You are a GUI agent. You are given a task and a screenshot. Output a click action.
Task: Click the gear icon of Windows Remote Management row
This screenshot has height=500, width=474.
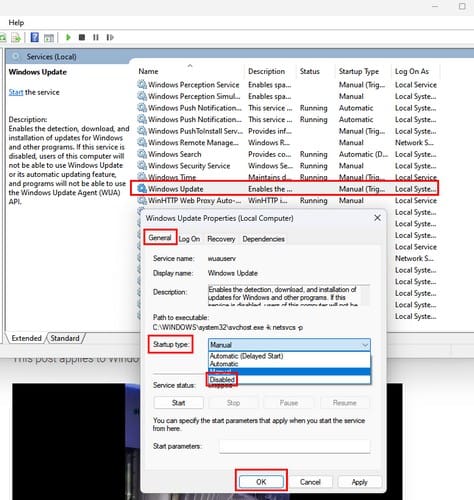pos(142,142)
